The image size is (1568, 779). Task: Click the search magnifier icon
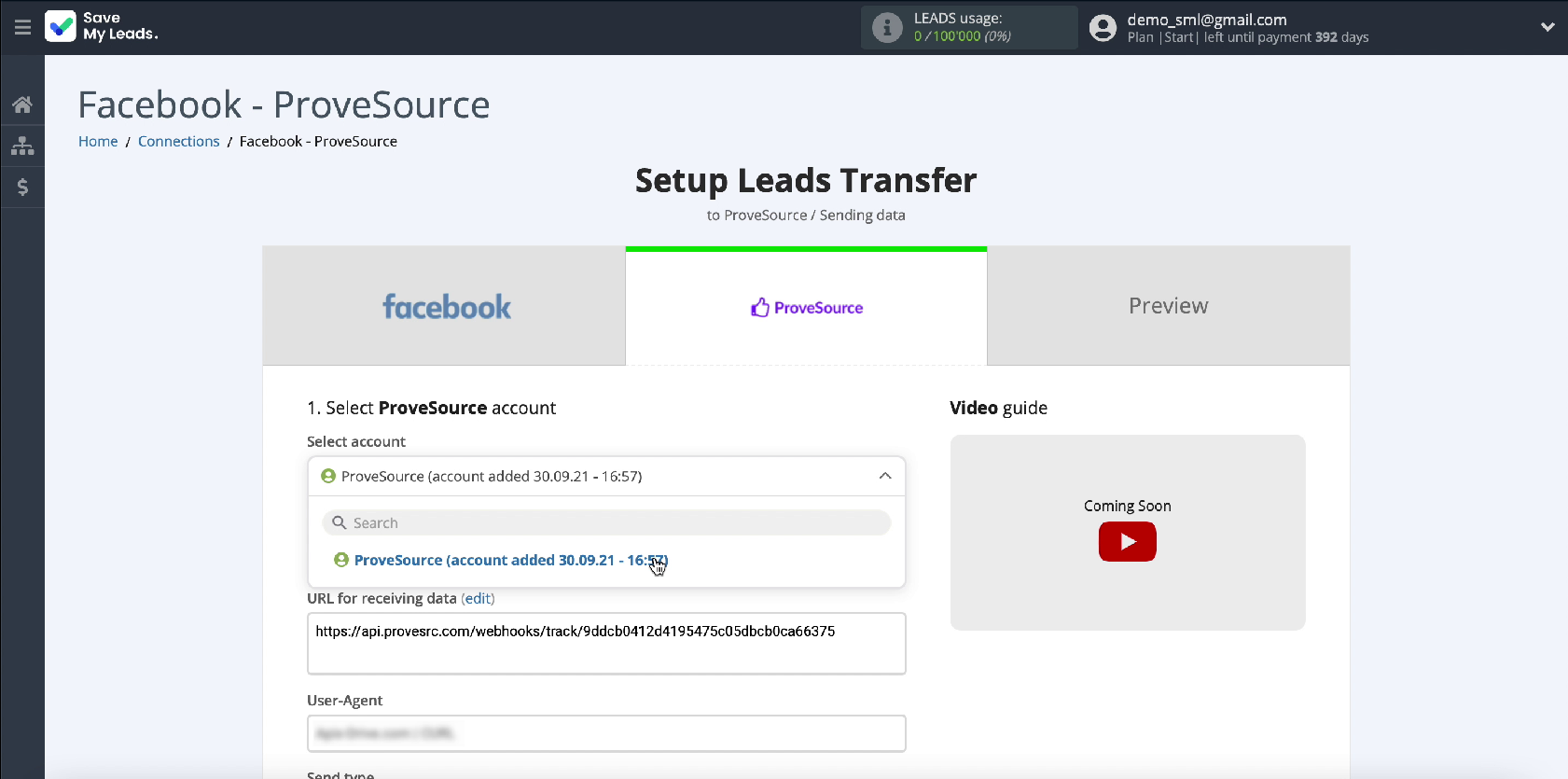coord(340,522)
